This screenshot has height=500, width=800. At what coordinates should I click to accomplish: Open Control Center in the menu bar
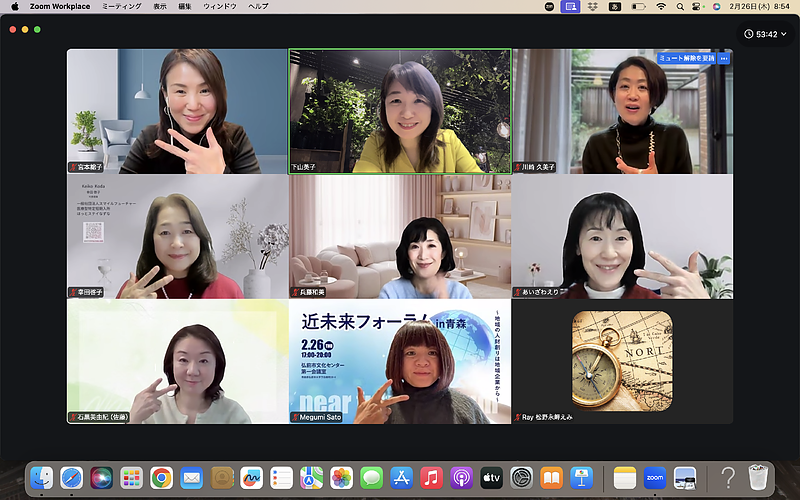(701, 6)
